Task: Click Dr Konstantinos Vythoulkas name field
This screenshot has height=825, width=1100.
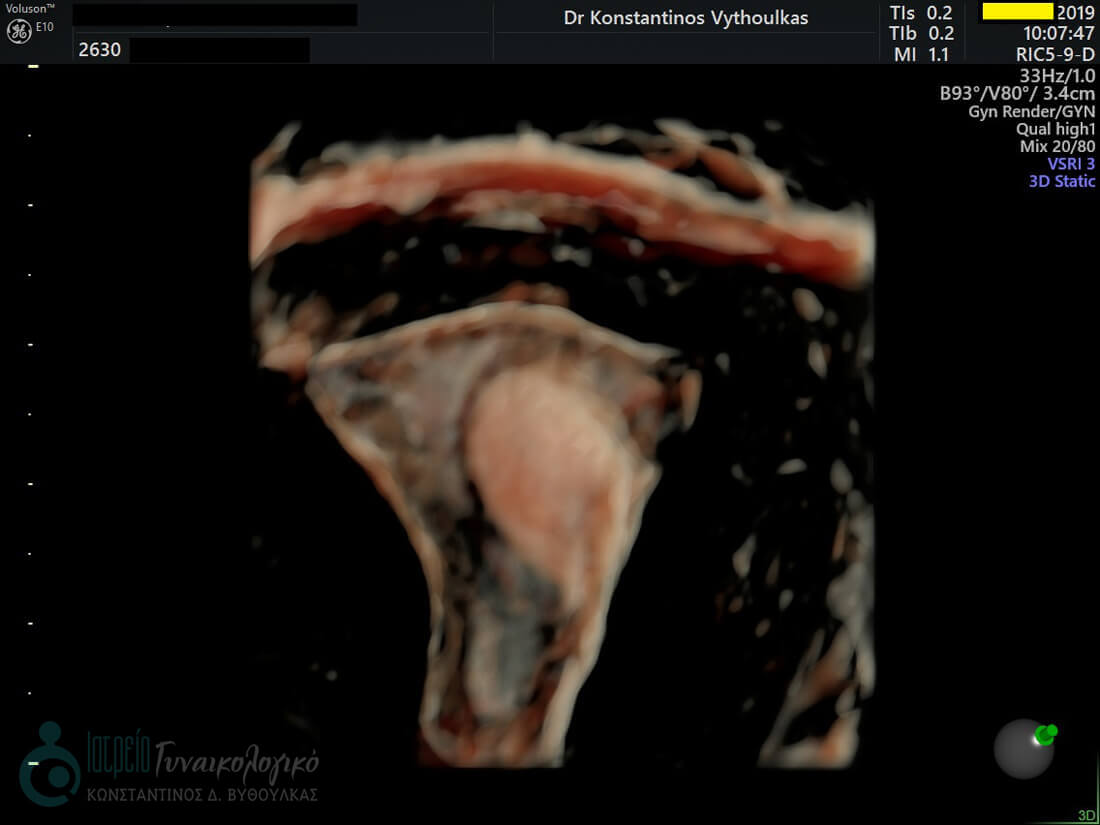Action: coord(686,18)
